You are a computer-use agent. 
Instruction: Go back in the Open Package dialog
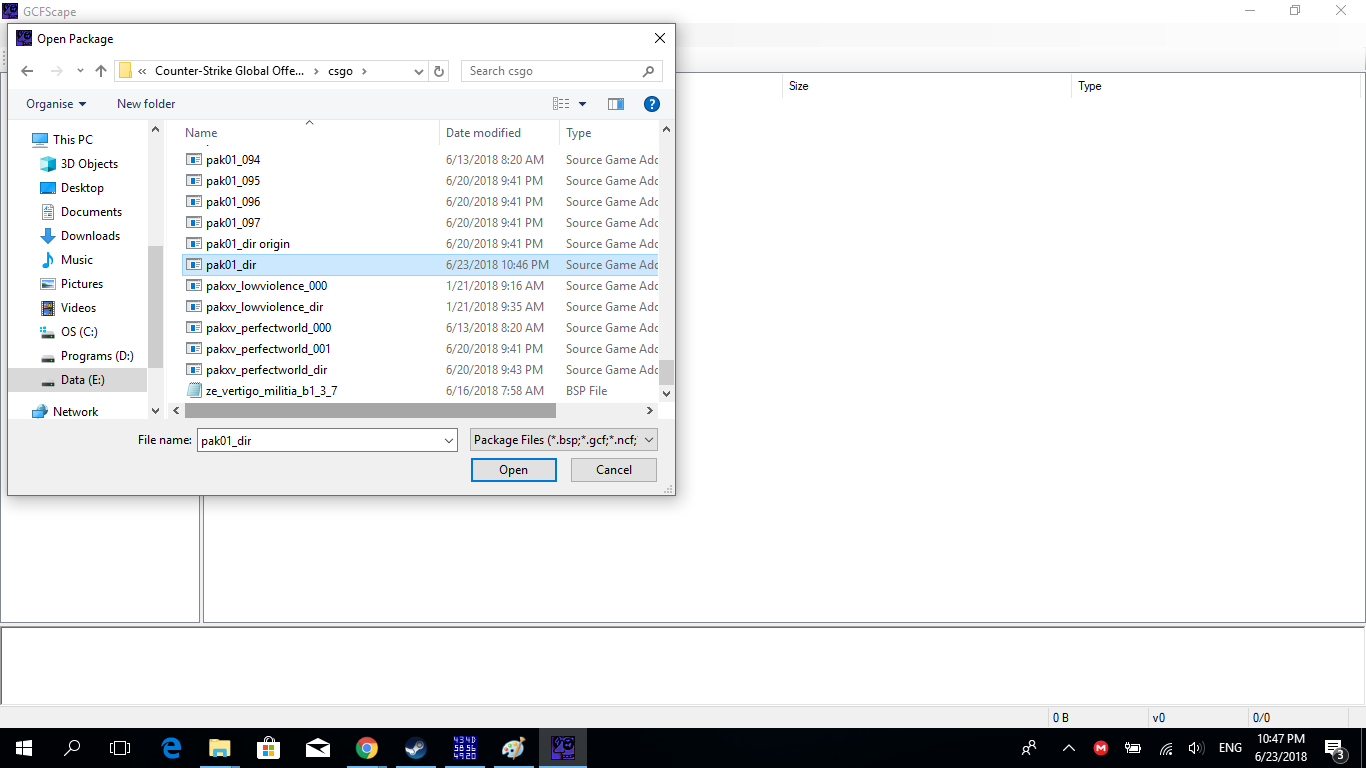tap(27, 71)
